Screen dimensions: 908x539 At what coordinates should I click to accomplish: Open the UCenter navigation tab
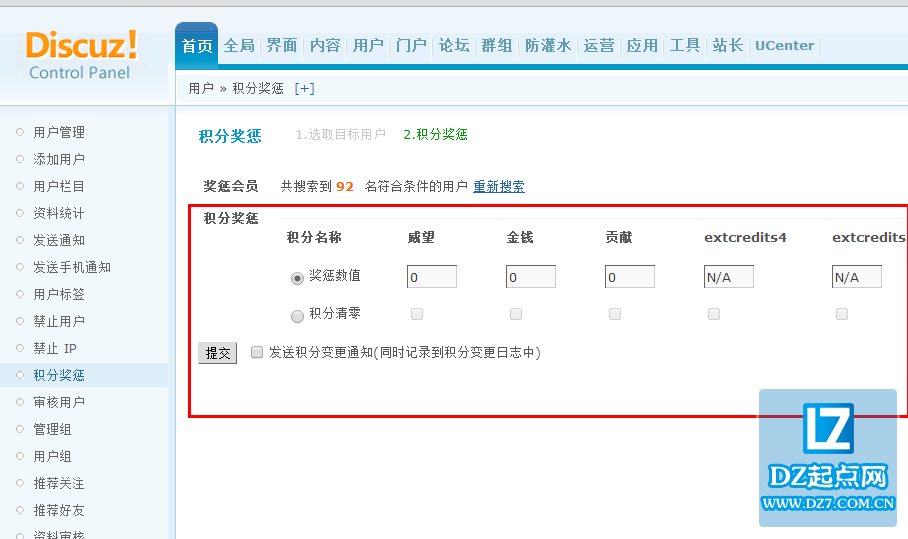(x=784, y=46)
